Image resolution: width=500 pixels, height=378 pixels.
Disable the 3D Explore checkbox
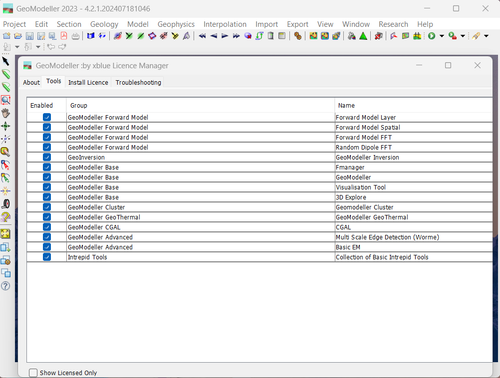tap(47, 197)
